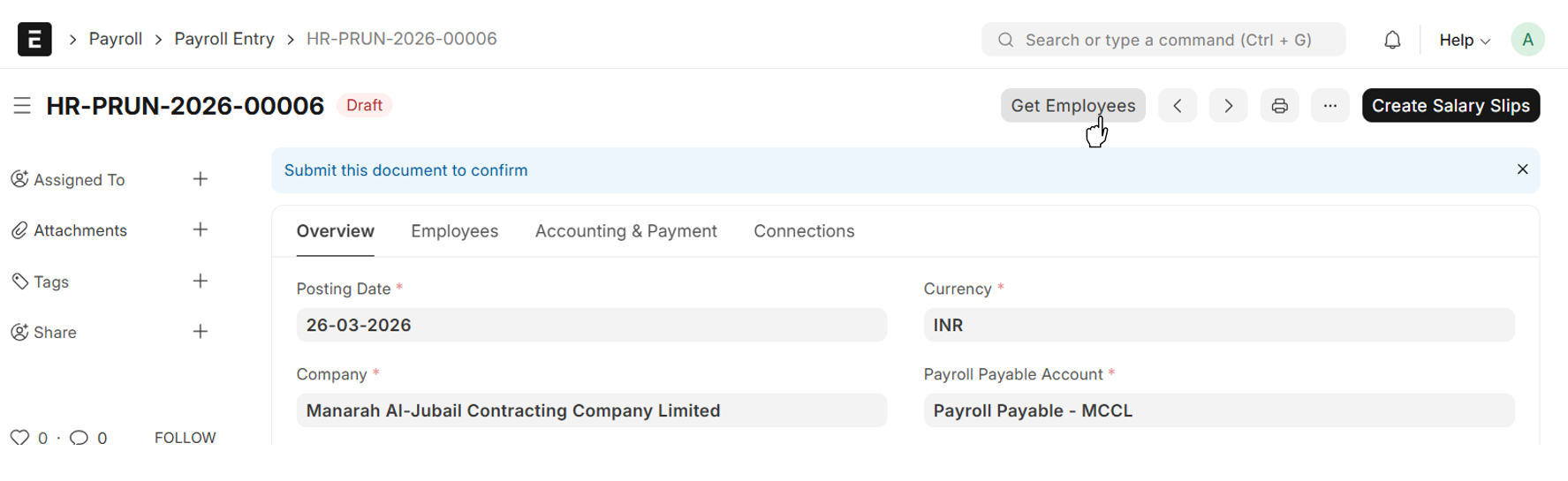
Task: Click the Get Employees button
Action: (x=1072, y=106)
